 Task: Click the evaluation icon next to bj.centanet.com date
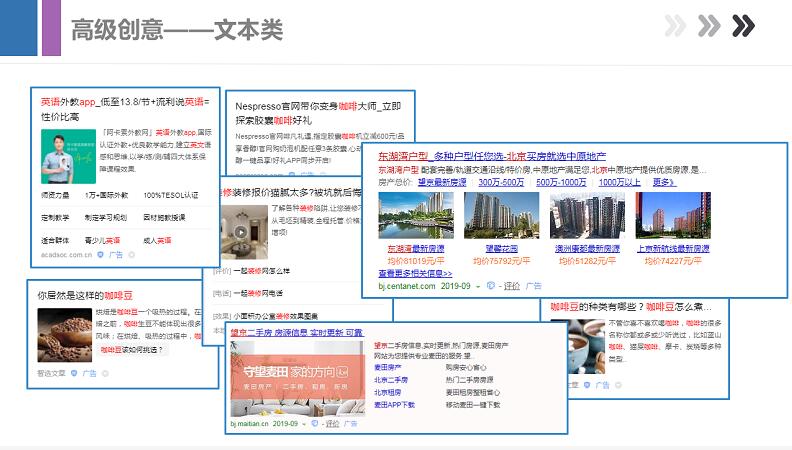click(x=493, y=286)
